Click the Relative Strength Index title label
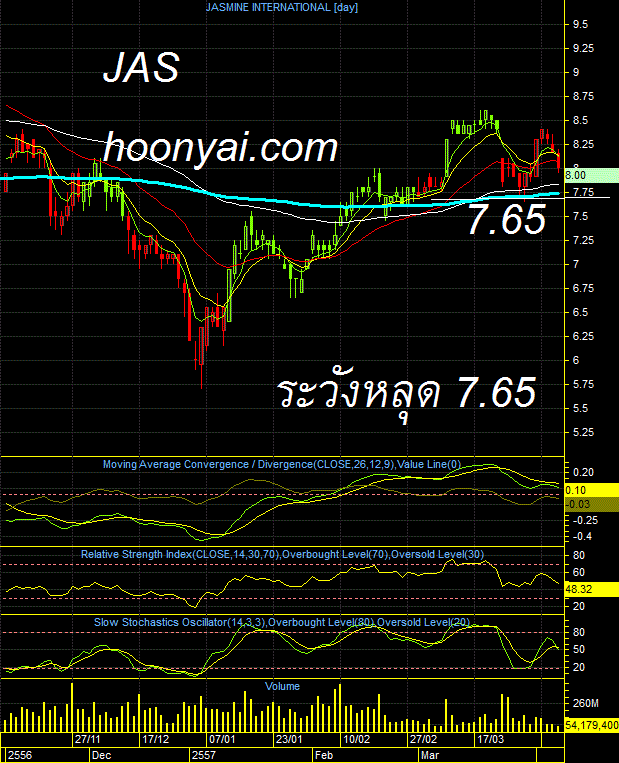Screen dimensions: 619x763 pos(282,554)
